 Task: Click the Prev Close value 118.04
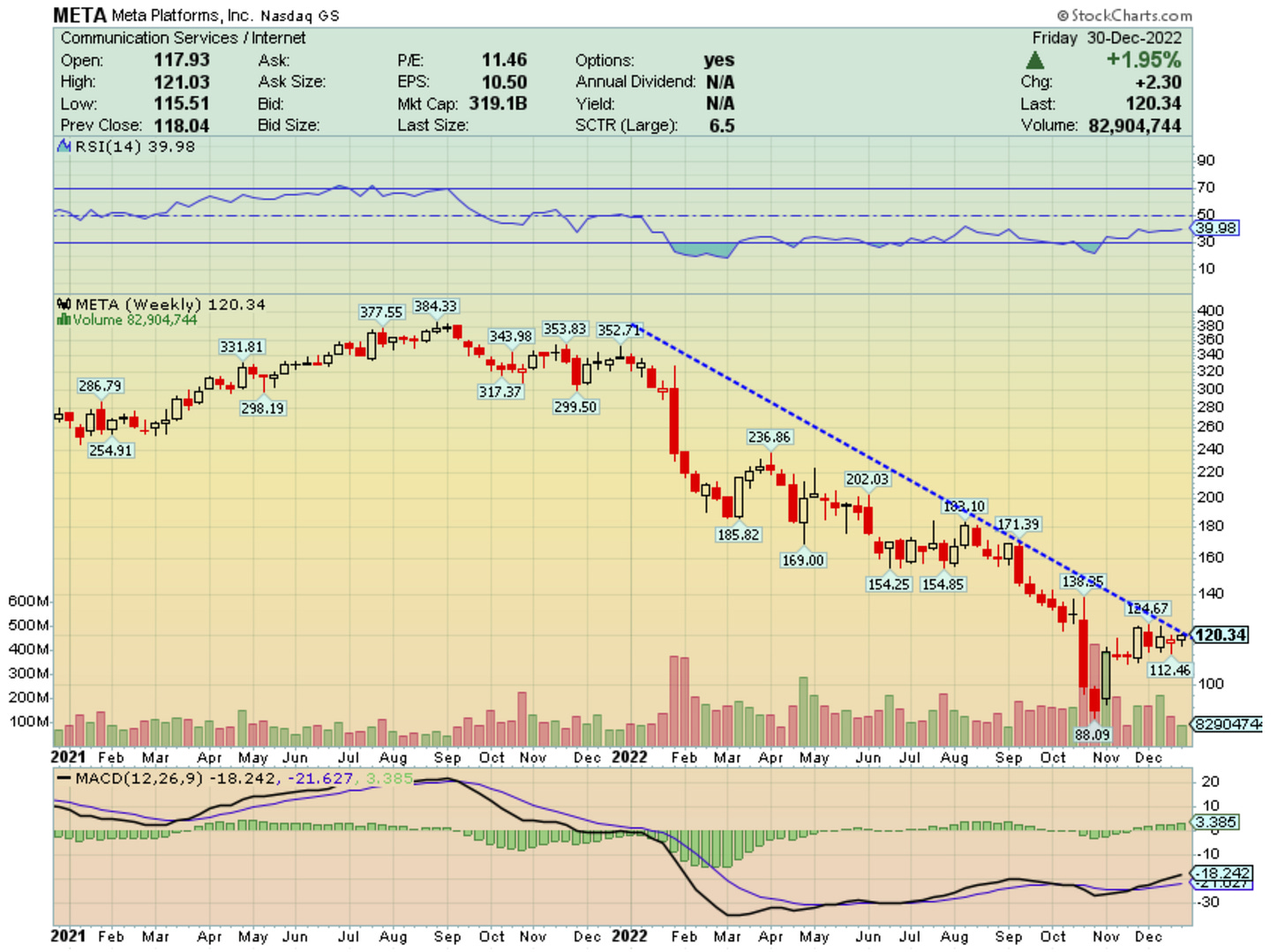pos(182,125)
